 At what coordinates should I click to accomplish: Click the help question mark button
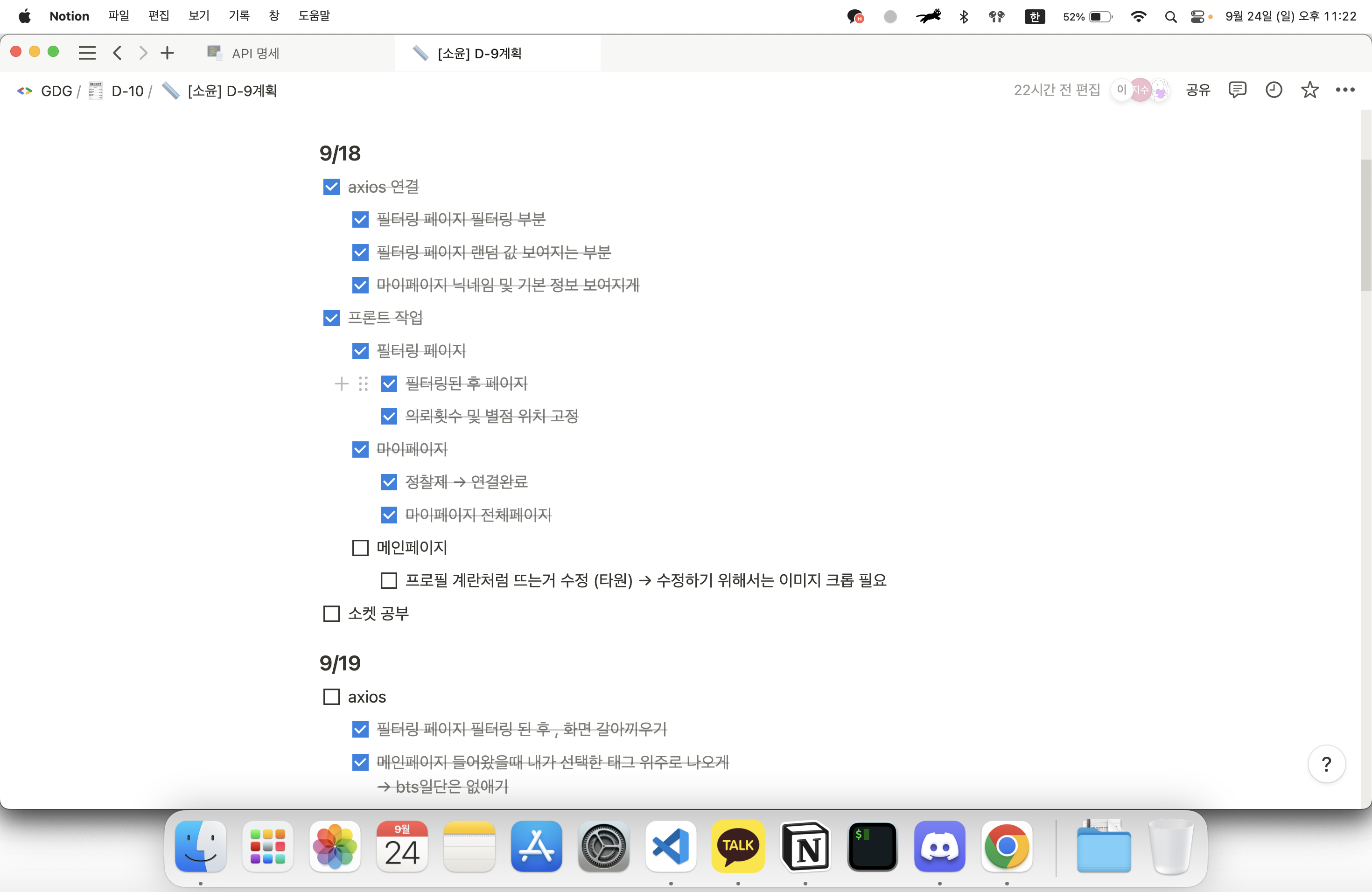1326,764
